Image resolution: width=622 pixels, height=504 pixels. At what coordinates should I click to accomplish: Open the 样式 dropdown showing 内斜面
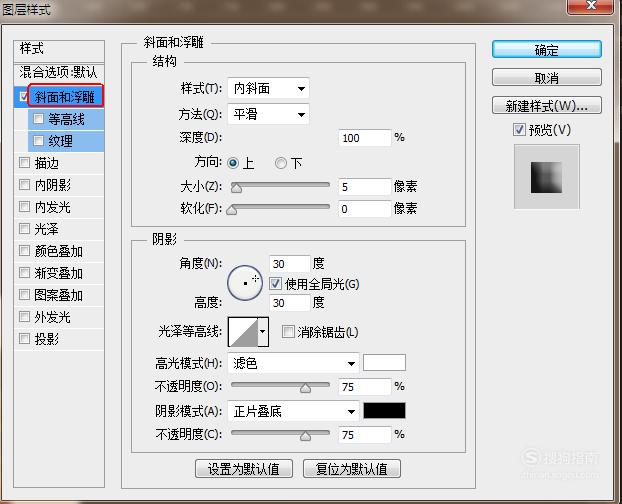coord(268,88)
